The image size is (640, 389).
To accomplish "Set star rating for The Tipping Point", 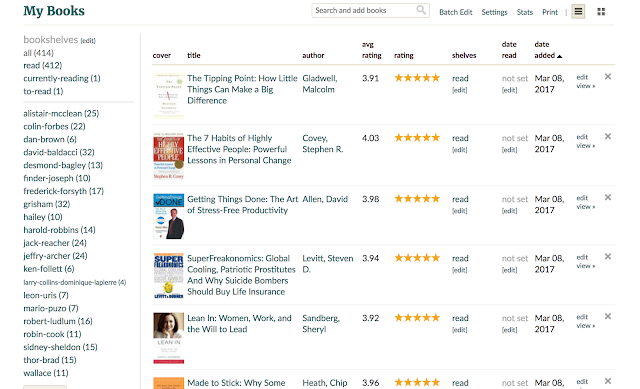I will [417, 78].
